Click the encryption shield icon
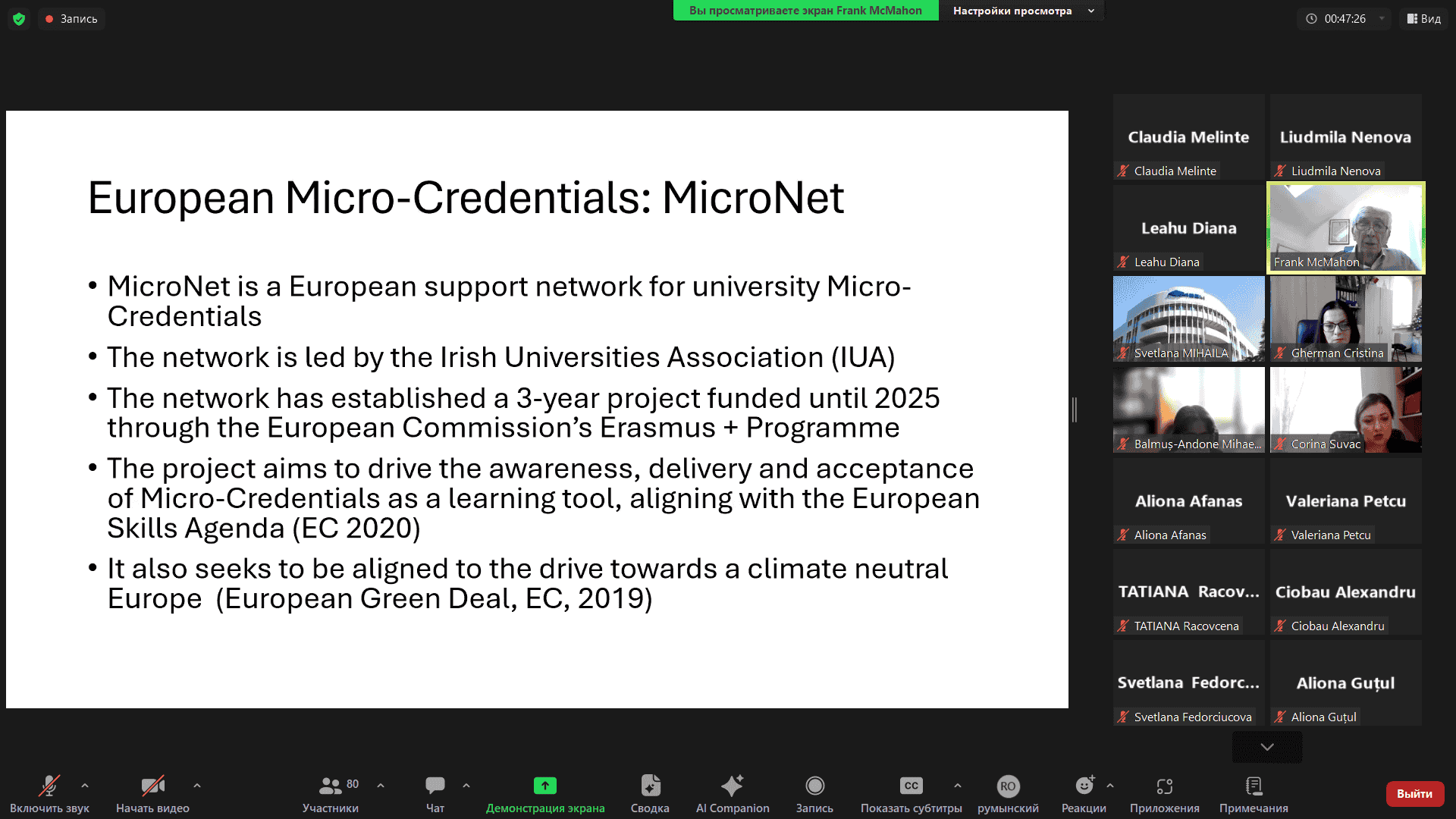This screenshot has height=819, width=1456. [x=19, y=19]
